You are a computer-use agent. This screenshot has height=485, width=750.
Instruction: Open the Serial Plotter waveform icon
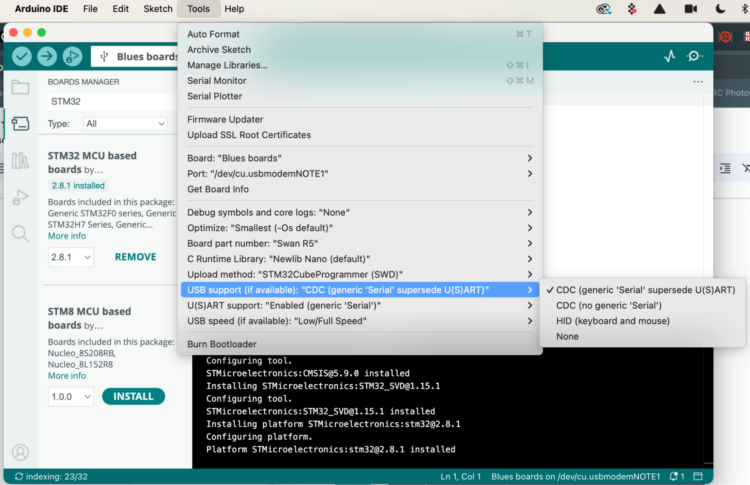point(670,57)
